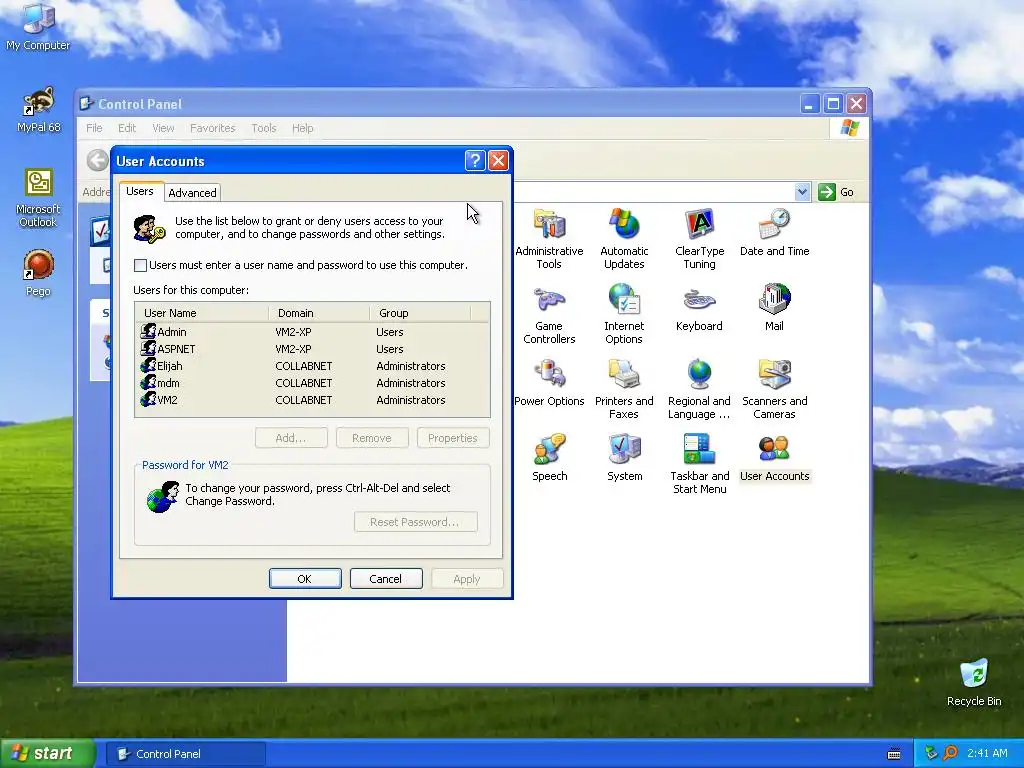This screenshot has height=768, width=1024.
Task: Open the Recycle Bin
Action: 974,683
